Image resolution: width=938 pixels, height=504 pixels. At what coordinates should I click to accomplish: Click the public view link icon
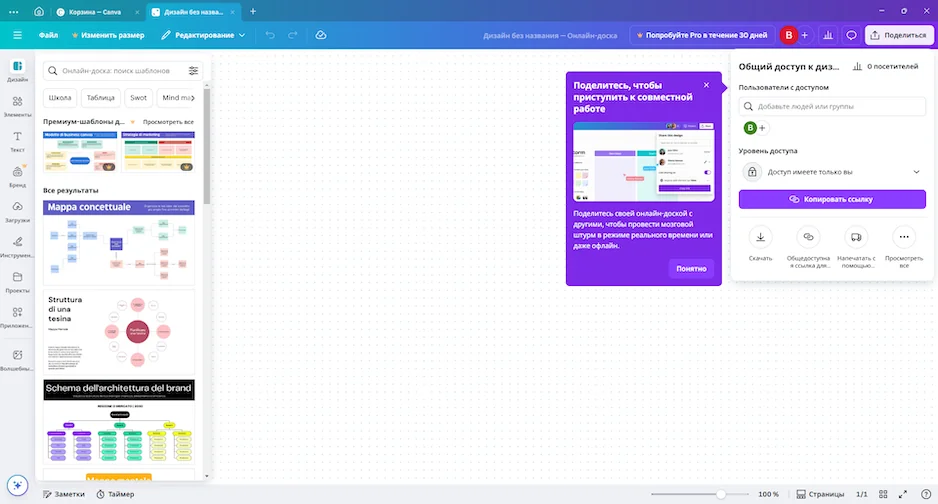point(808,237)
